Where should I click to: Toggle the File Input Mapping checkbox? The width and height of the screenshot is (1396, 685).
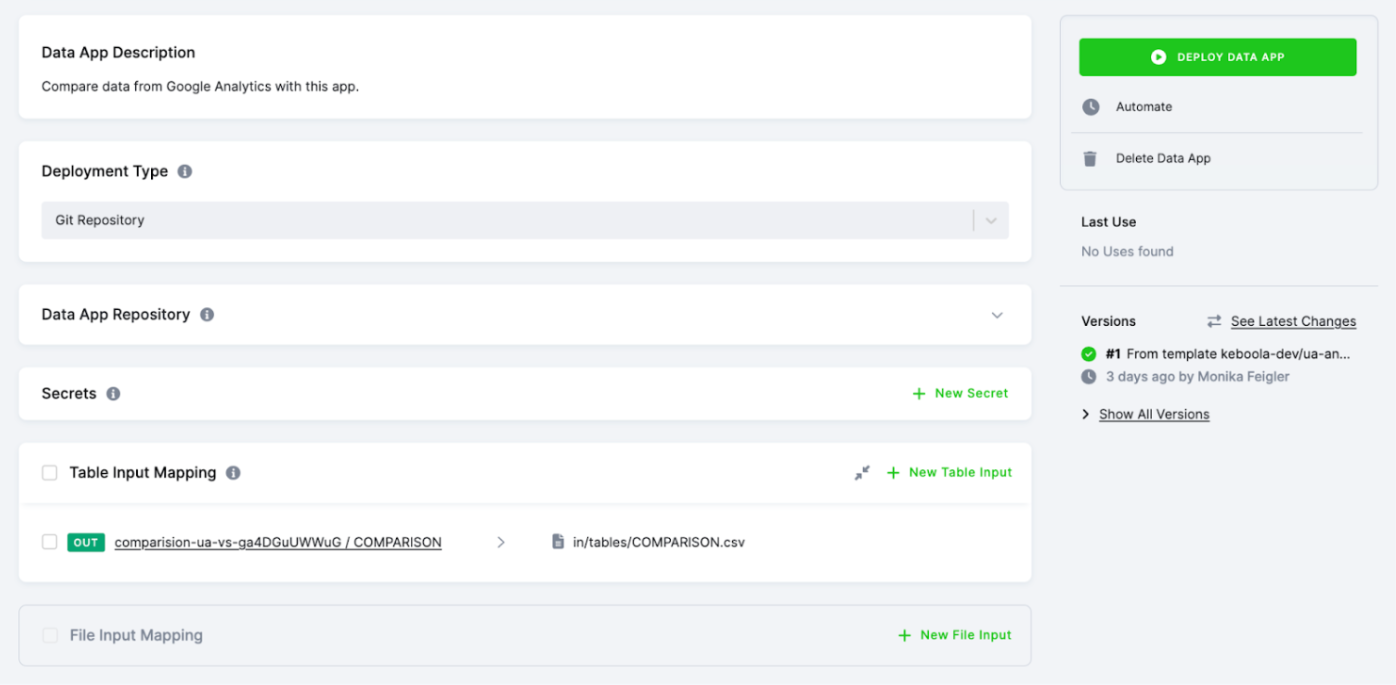(x=49, y=635)
